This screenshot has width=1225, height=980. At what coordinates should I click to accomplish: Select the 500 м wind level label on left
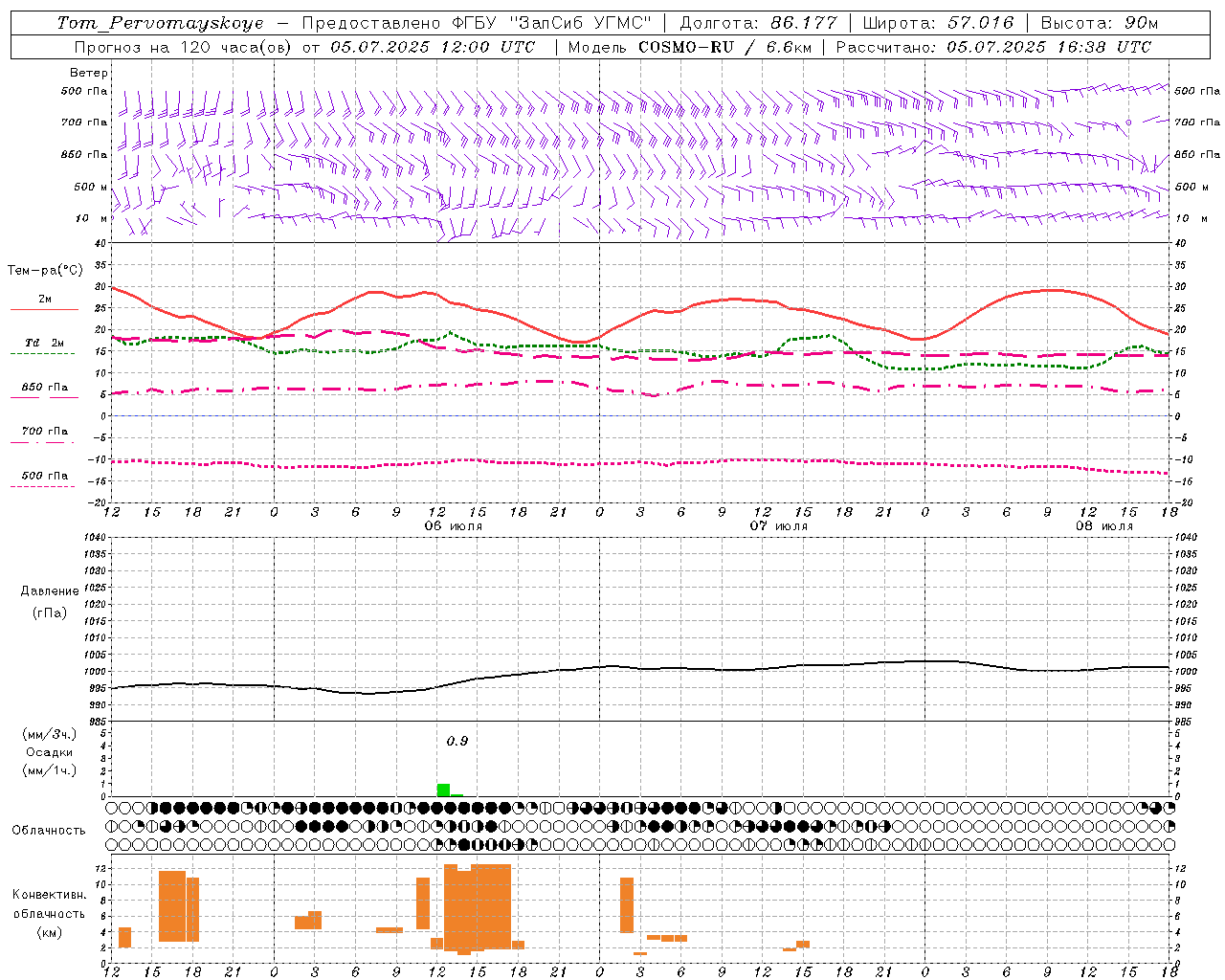pyautogui.click(x=90, y=187)
